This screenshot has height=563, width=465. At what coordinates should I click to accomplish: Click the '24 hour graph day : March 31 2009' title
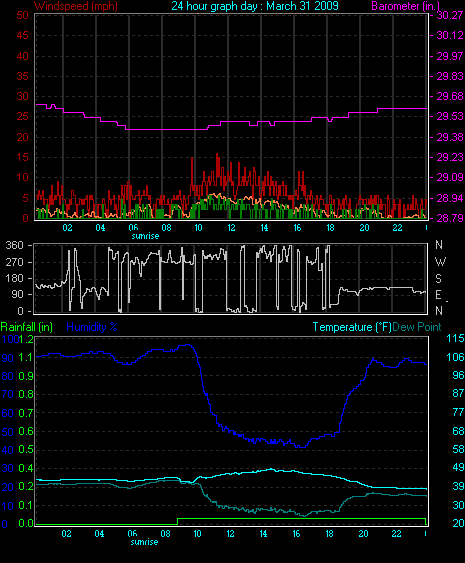(x=255, y=6)
